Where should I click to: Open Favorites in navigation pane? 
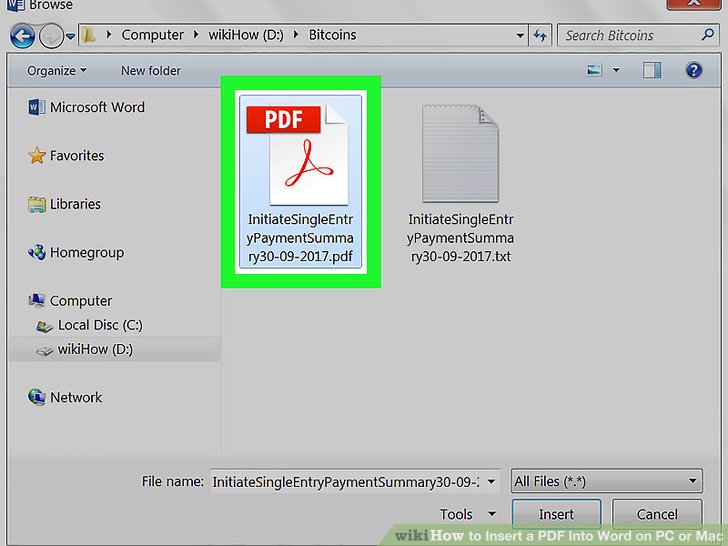77,156
